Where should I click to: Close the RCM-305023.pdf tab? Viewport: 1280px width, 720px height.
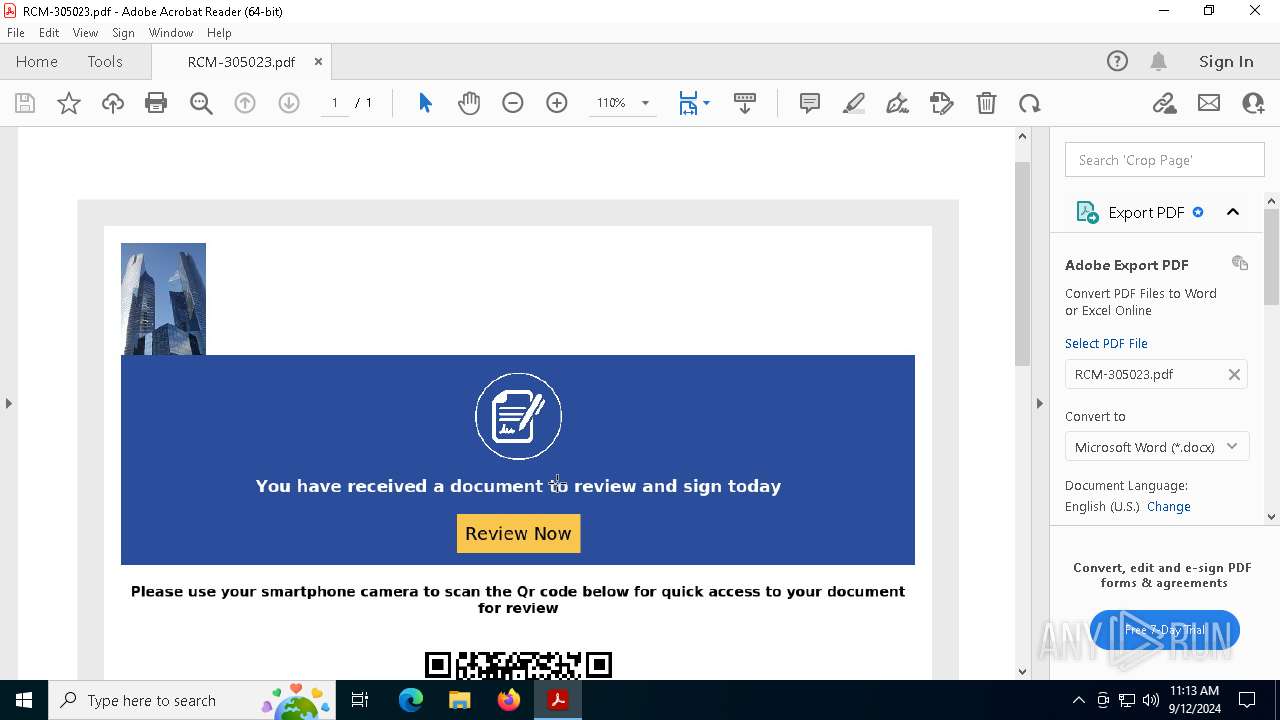click(x=318, y=61)
